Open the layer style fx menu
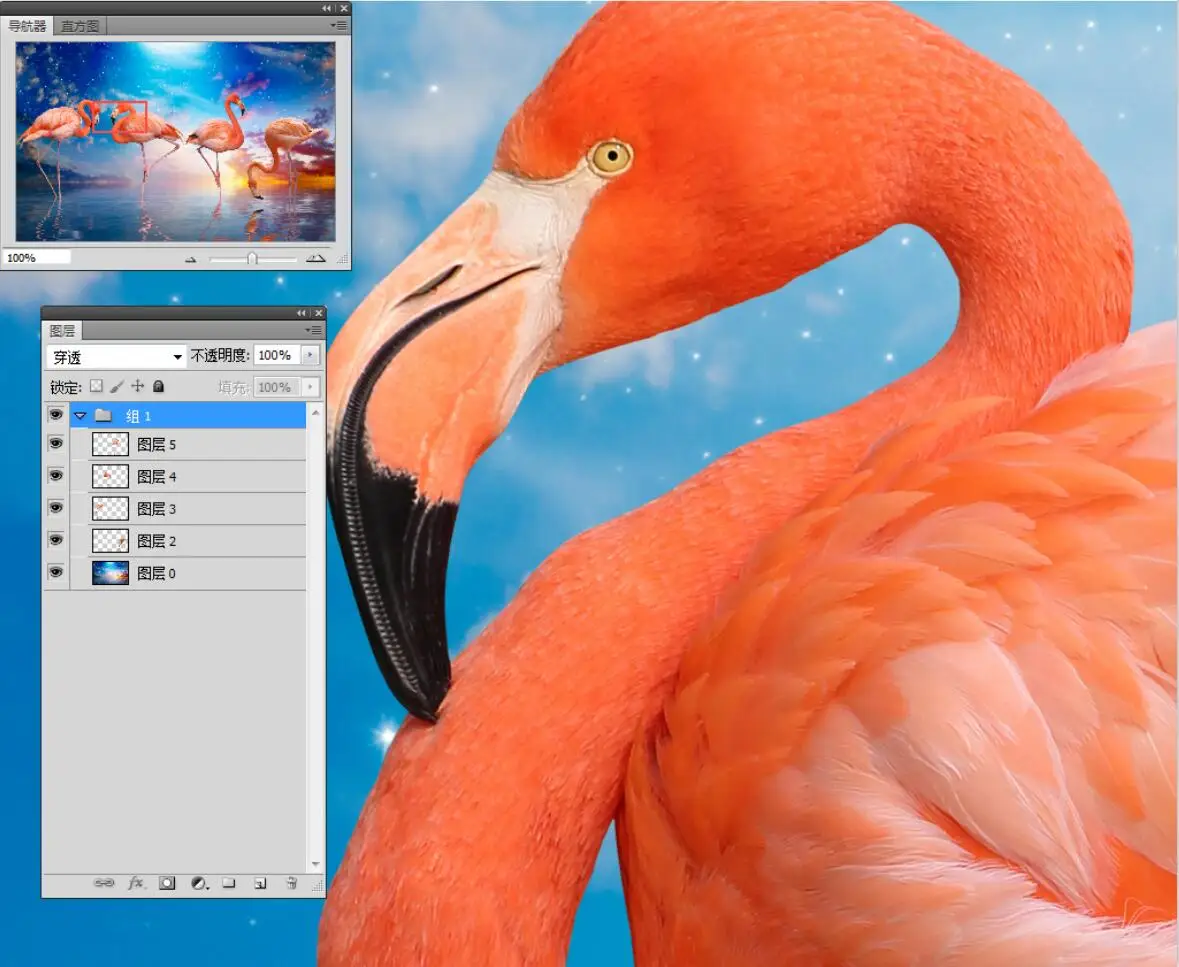Screen dimensions: 1179x967 coord(136,883)
